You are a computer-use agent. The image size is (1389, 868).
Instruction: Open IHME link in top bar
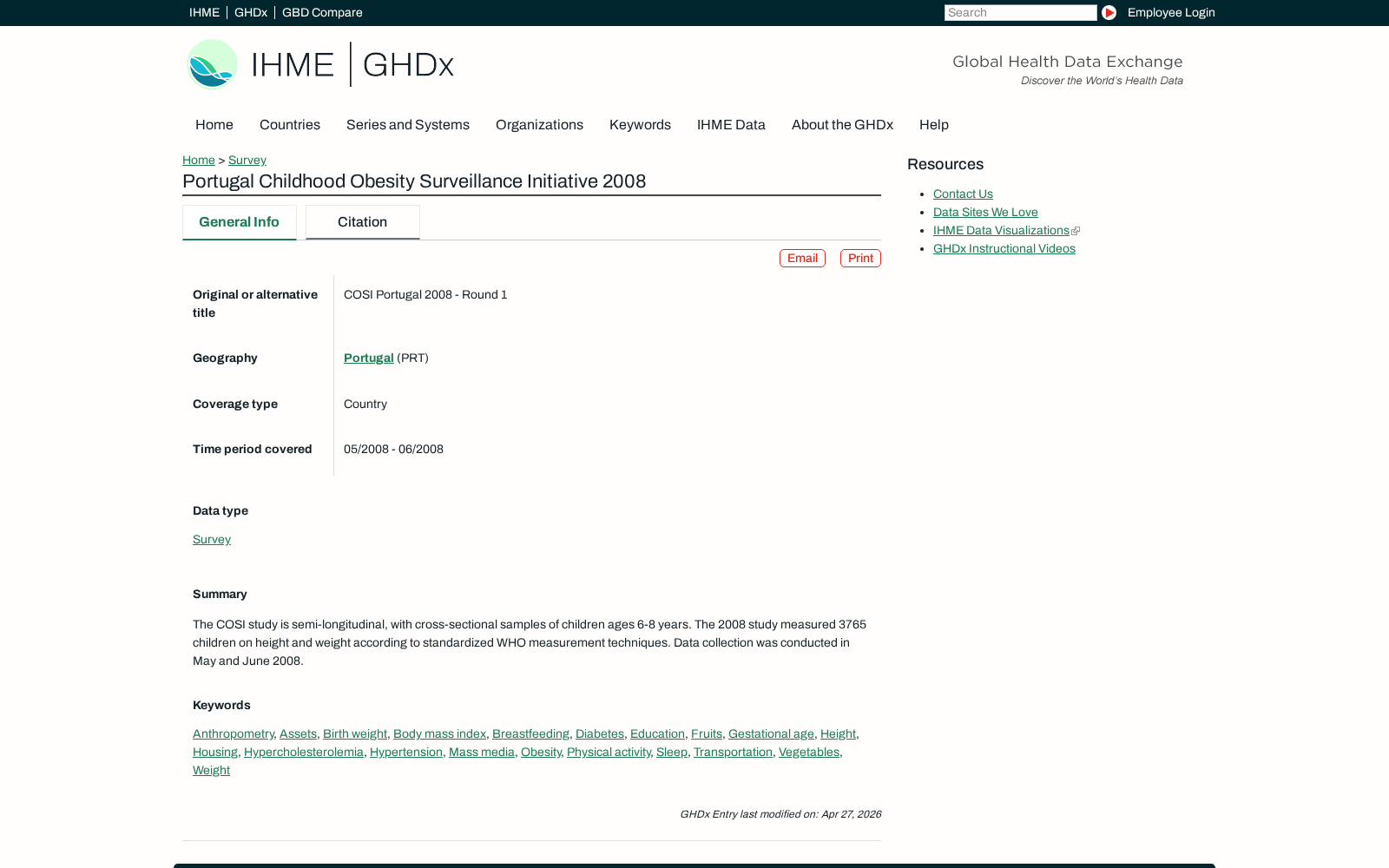pos(204,12)
